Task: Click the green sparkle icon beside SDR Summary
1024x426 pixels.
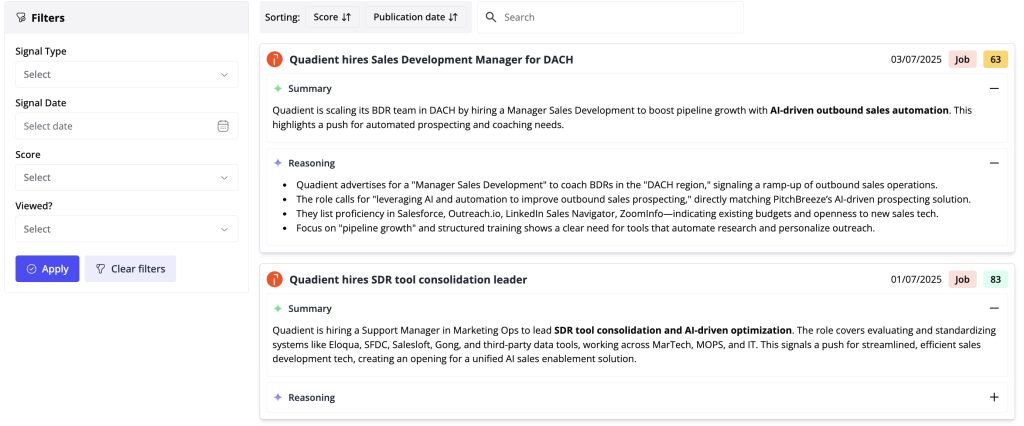Action: point(278,308)
